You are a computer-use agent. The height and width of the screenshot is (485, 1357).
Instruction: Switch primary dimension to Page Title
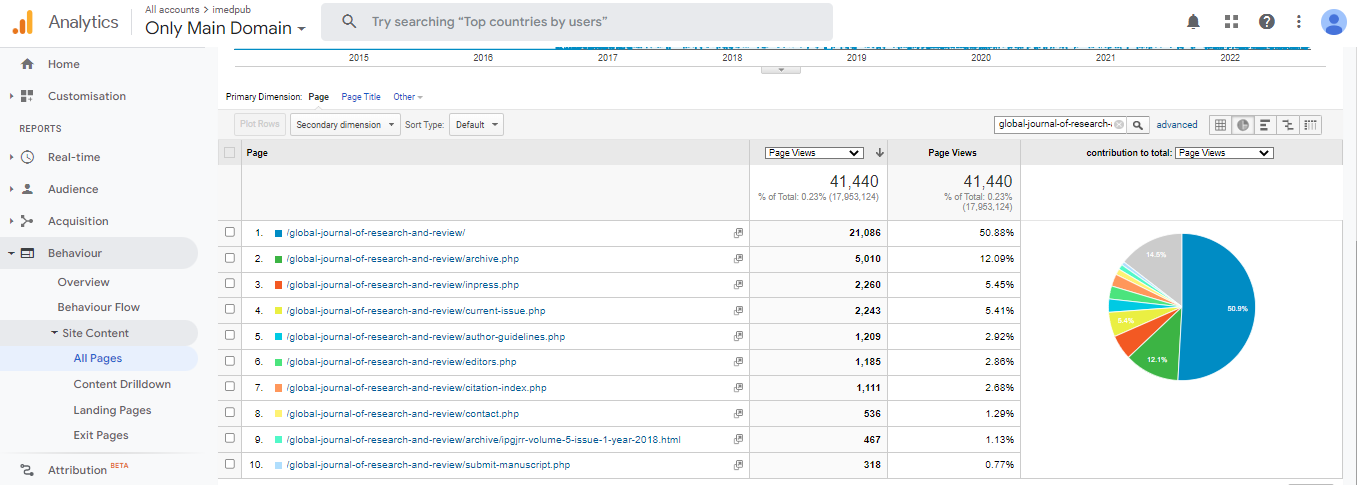pyautogui.click(x=361, y=97)
